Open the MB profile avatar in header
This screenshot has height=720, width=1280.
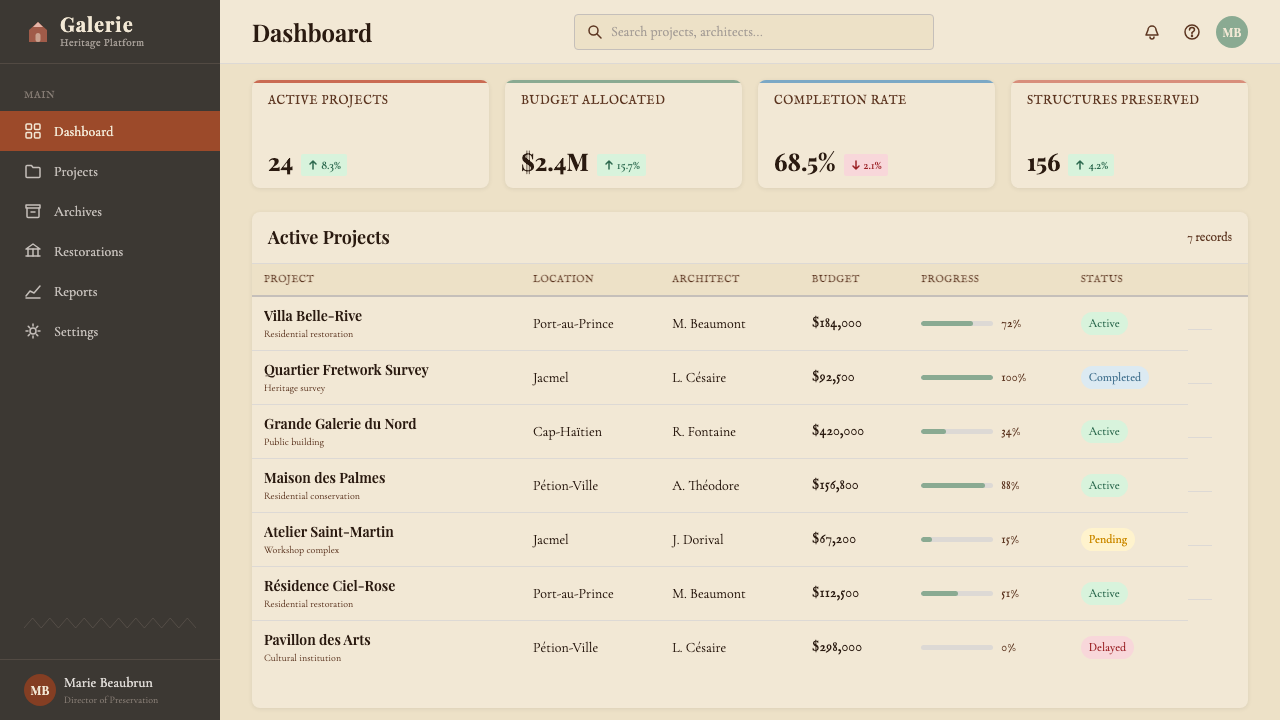tap(1232, 32)
